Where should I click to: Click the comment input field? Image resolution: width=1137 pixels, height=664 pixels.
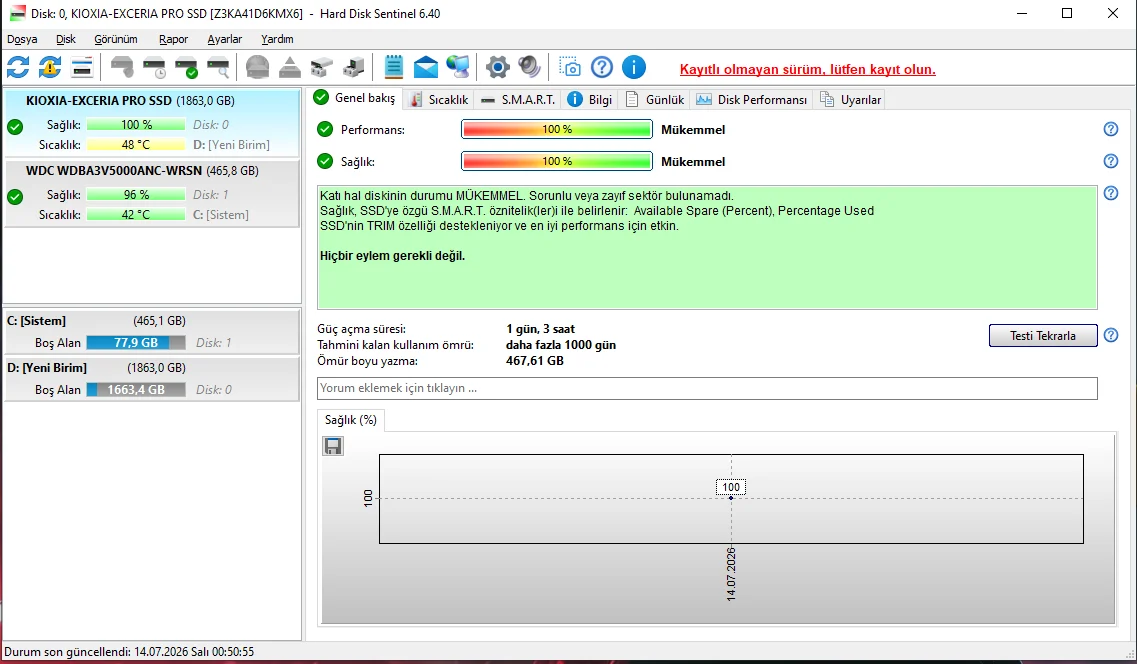[707, 388]
